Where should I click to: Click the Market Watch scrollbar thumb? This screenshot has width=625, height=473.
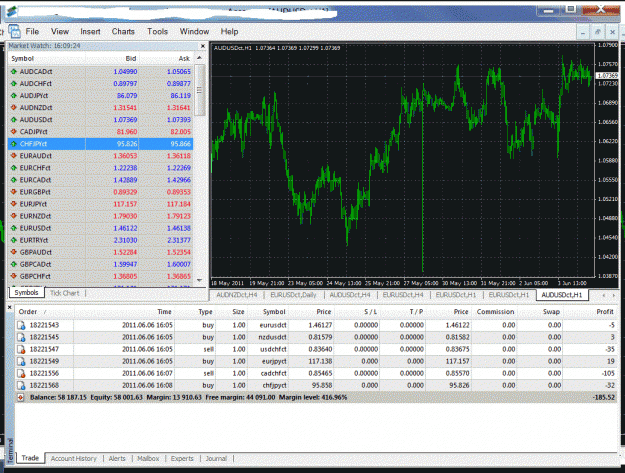(x=200, y=90)
